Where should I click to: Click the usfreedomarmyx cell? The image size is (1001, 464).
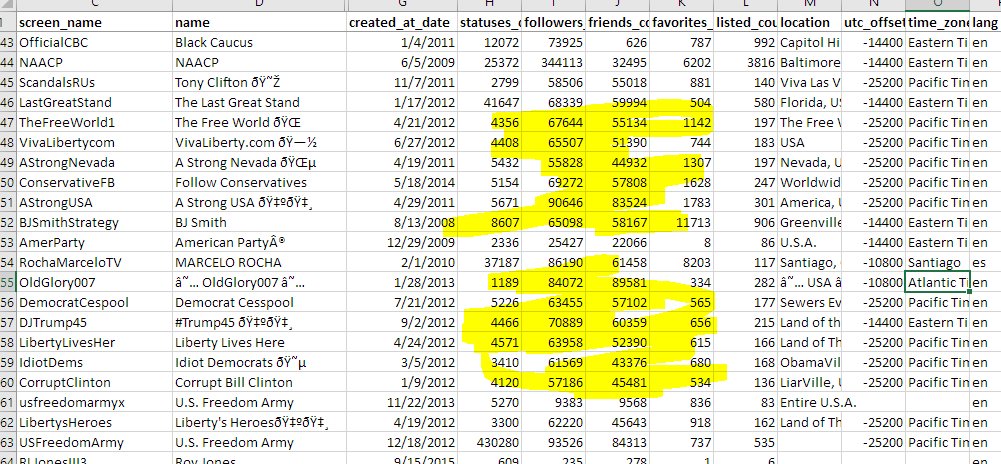point(94,403)
